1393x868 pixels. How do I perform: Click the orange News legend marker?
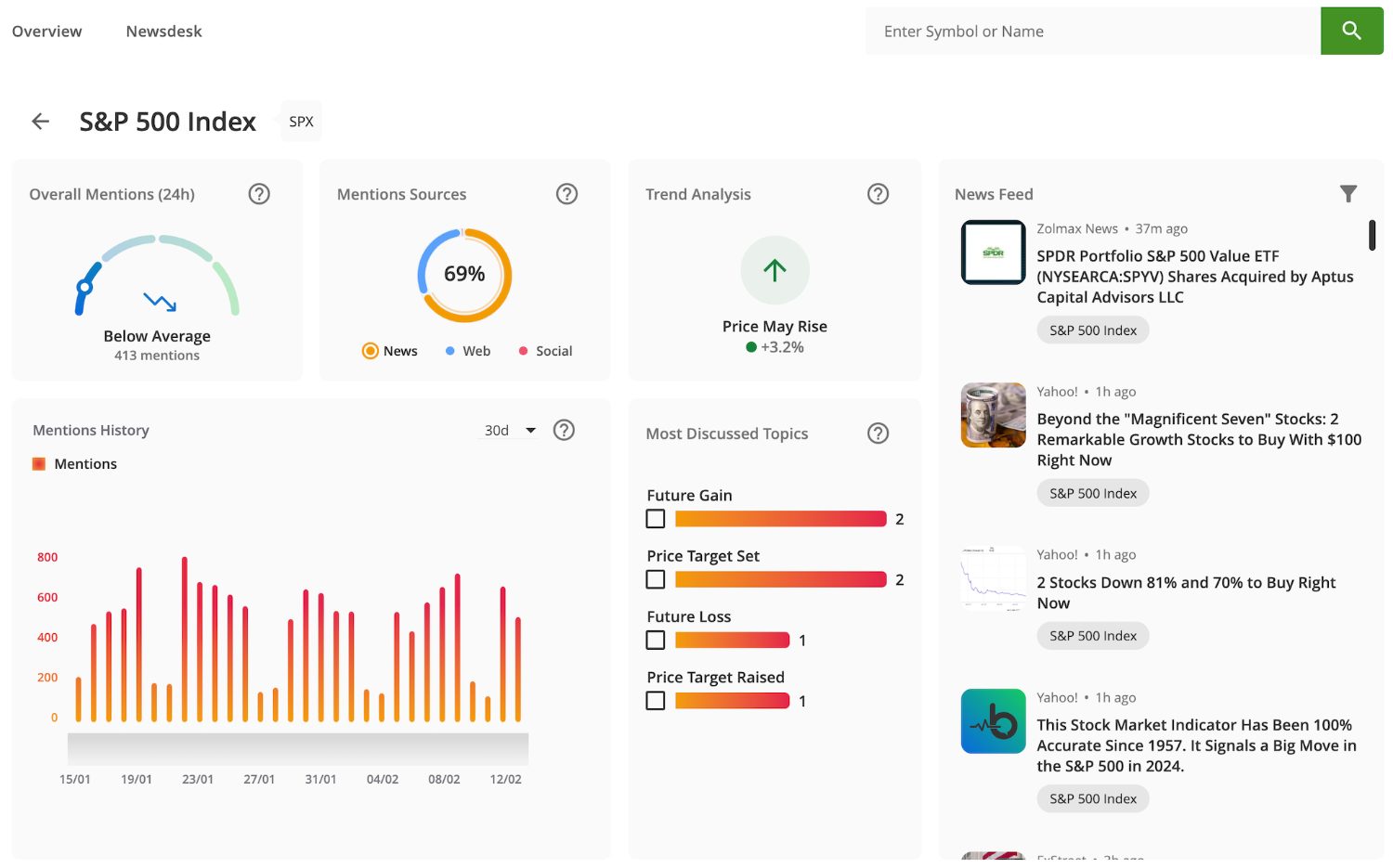click(370, 351)
